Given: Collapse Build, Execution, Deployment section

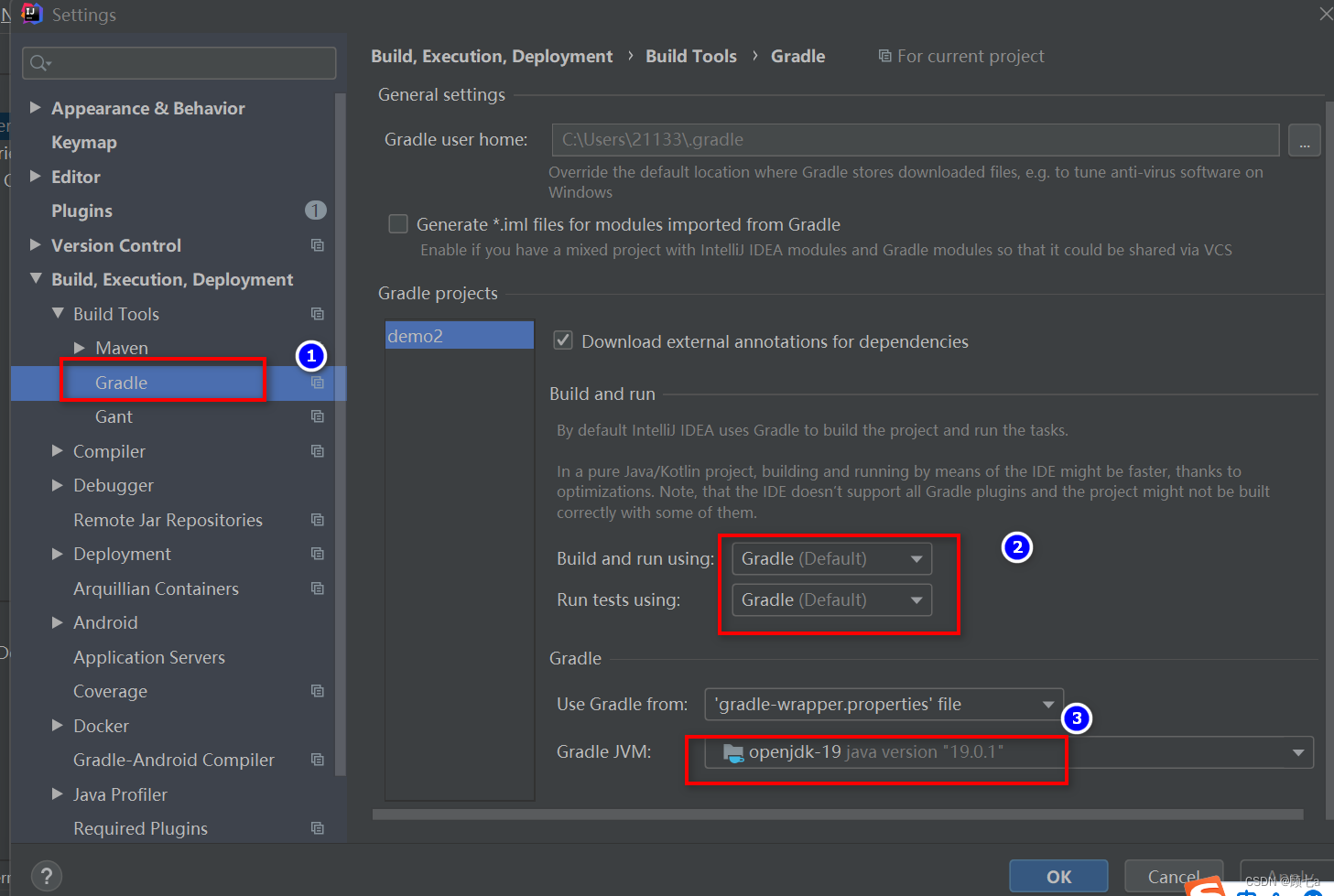Looking at the screenshot, I should [36, 279].
